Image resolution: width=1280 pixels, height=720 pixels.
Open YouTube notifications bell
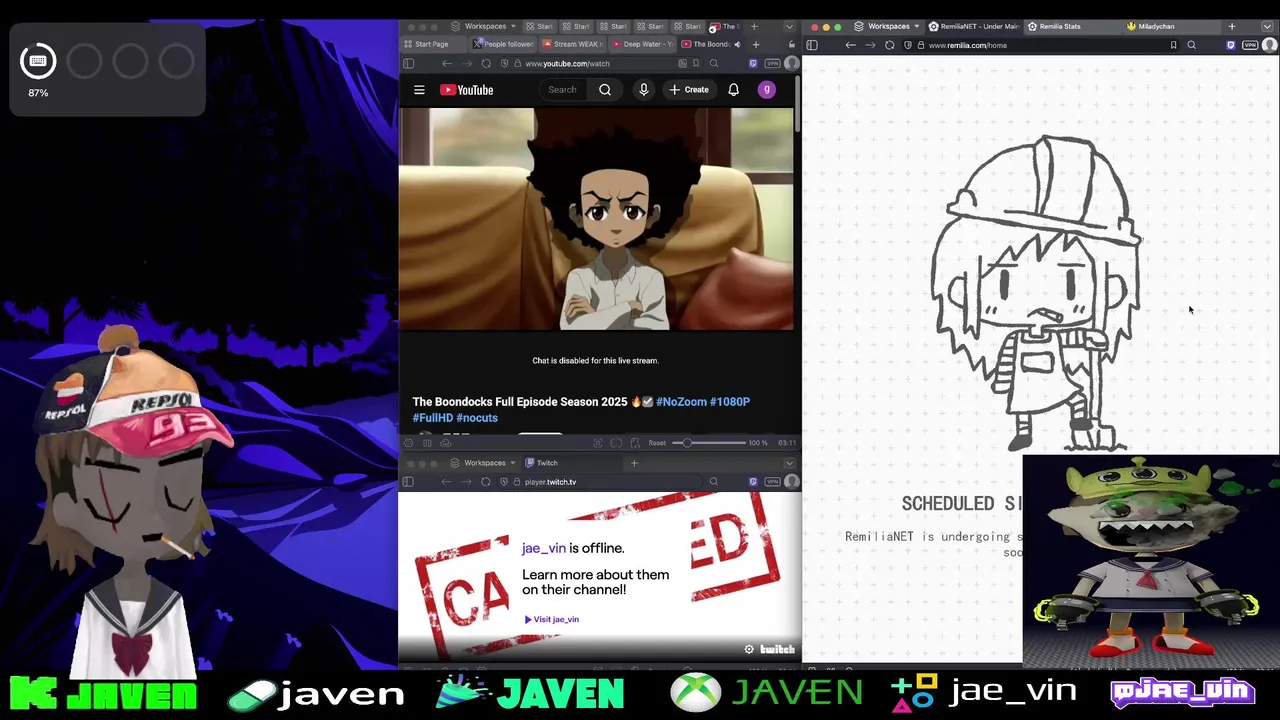[734, 90]
